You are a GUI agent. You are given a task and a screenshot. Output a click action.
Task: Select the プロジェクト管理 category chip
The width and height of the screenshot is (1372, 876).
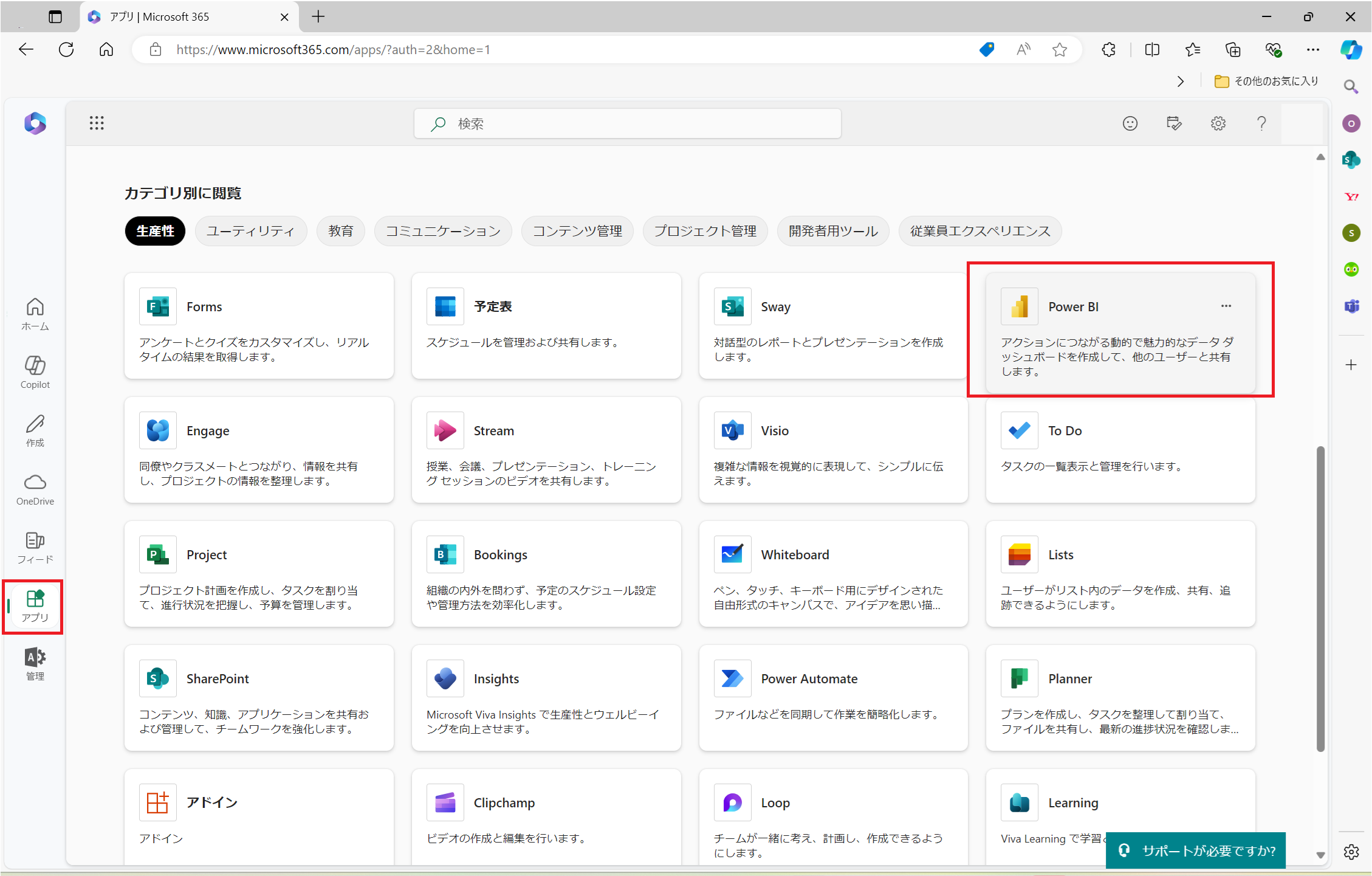705,231
